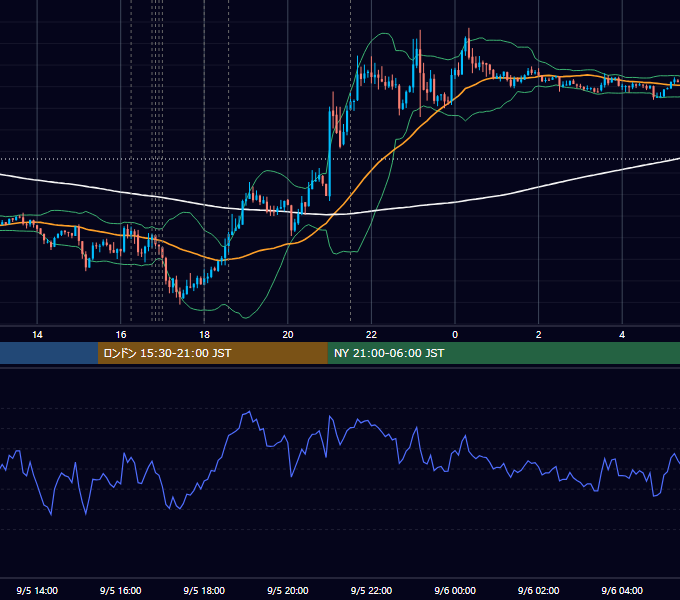
Task: Click the 20 hour label on price chart axis
Action: point(288,335)
